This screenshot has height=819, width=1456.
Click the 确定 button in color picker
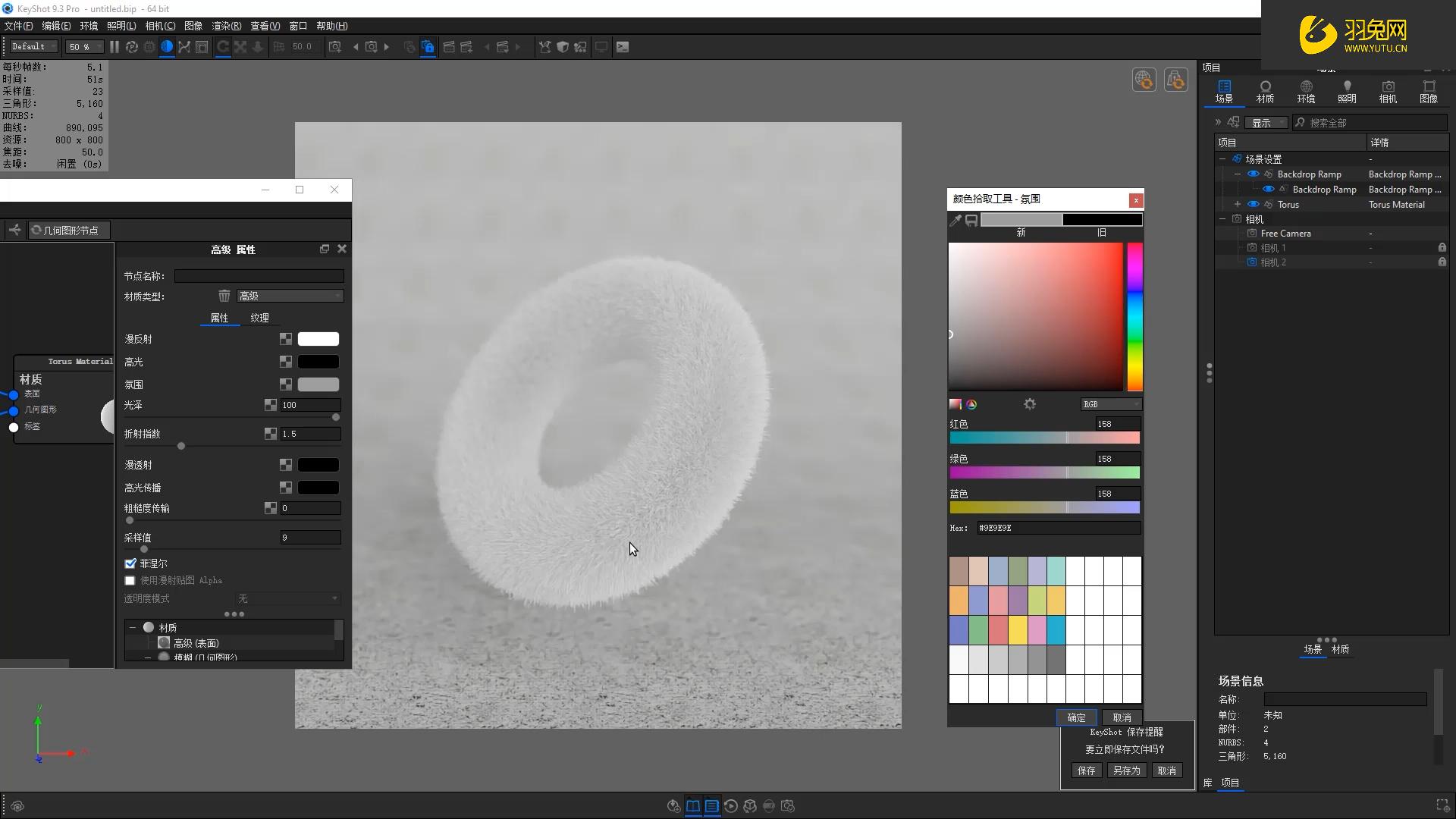click(x=1076, y=717)
